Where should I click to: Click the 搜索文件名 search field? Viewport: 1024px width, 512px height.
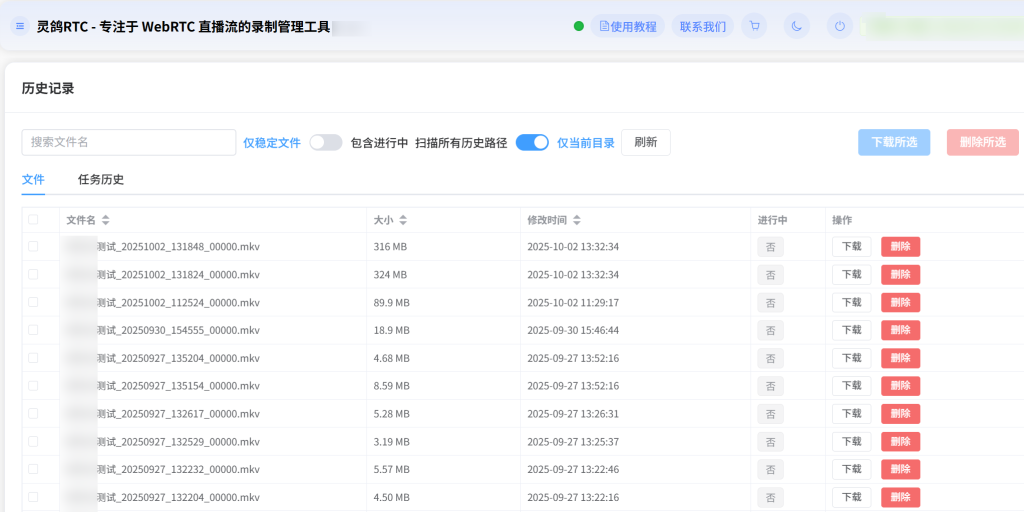click(128, 143)
